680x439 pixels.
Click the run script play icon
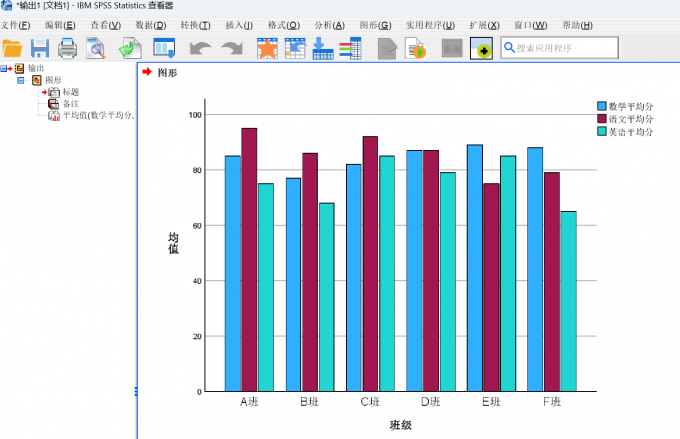click(x=415, y=48)
